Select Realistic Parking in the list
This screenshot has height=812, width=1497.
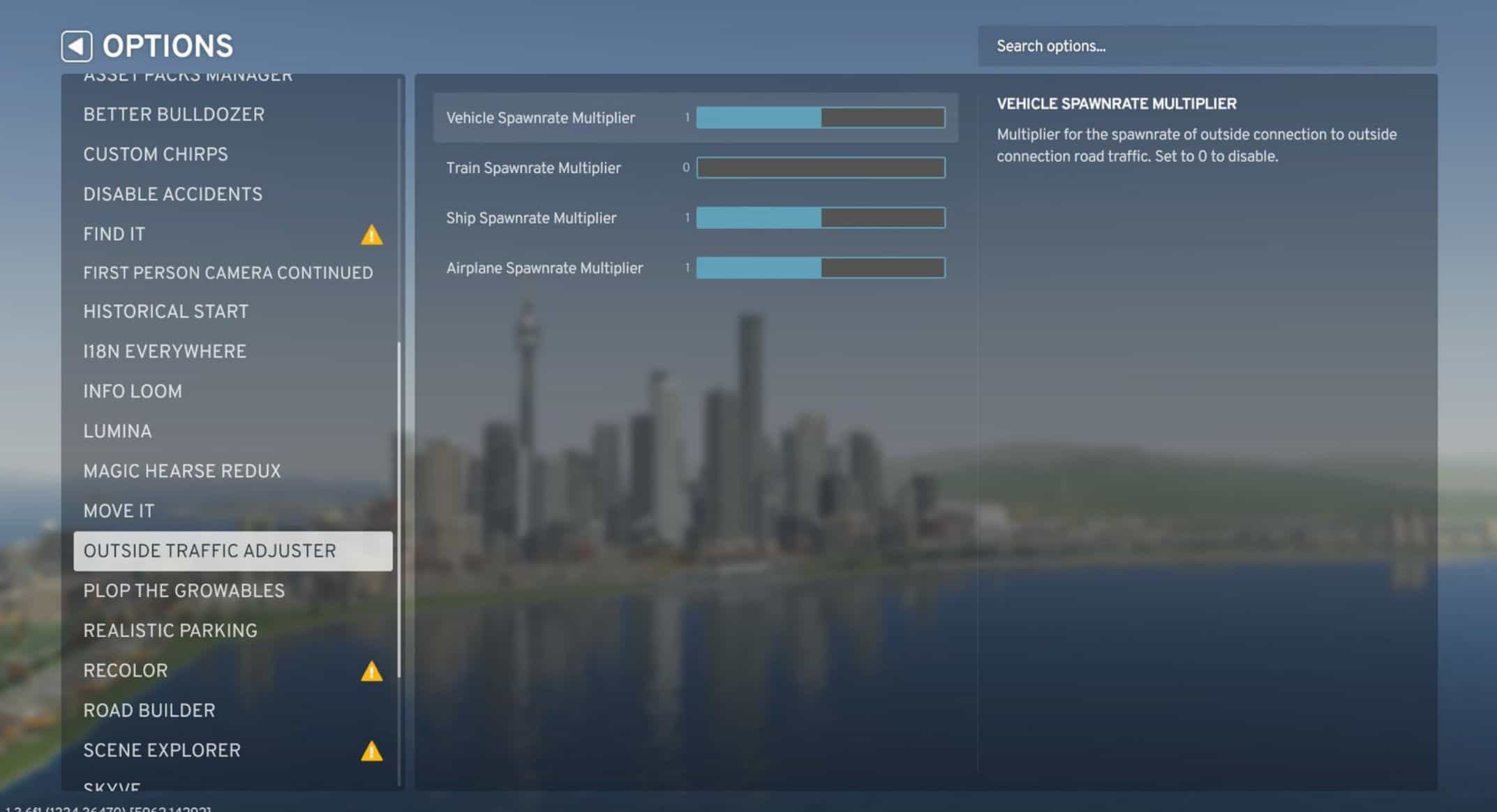[x=170, y=631]
